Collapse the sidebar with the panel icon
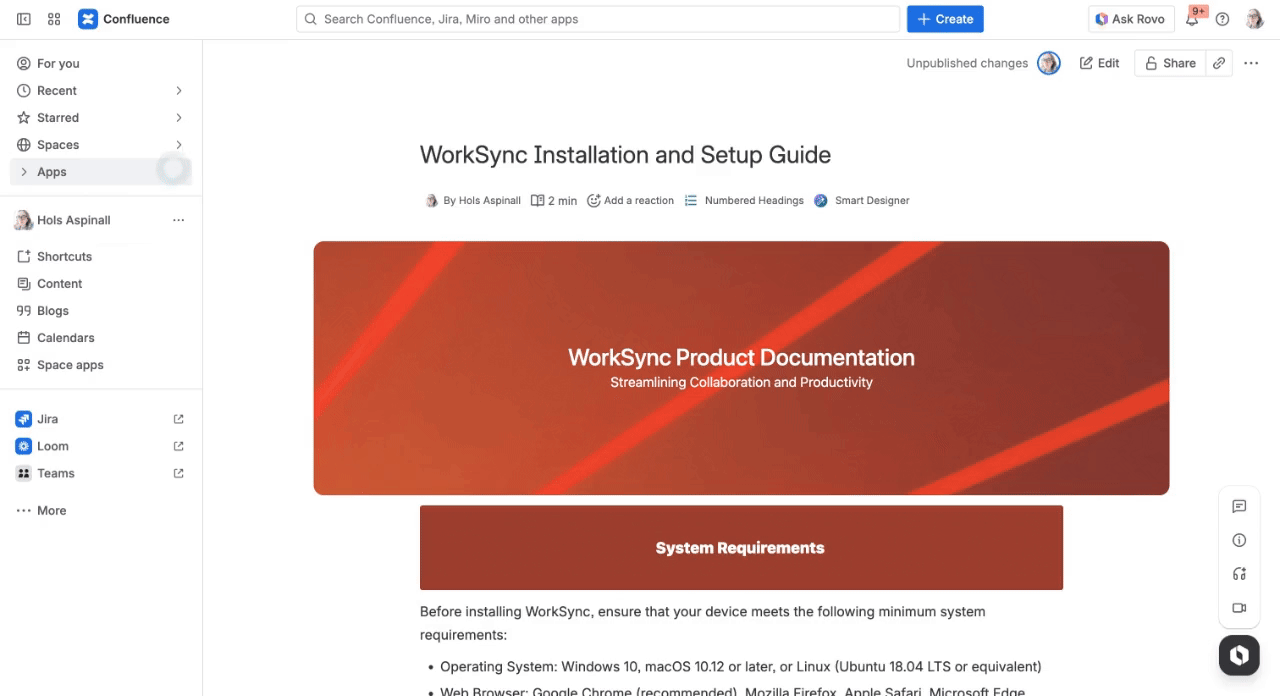1280x696 pixels. click(24, 19)
